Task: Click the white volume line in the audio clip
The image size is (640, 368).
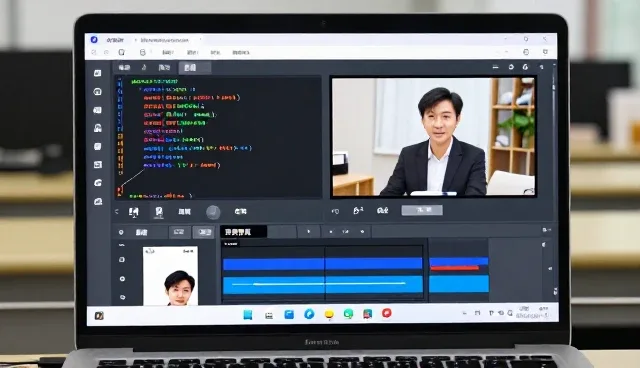Action: [319, 284]
